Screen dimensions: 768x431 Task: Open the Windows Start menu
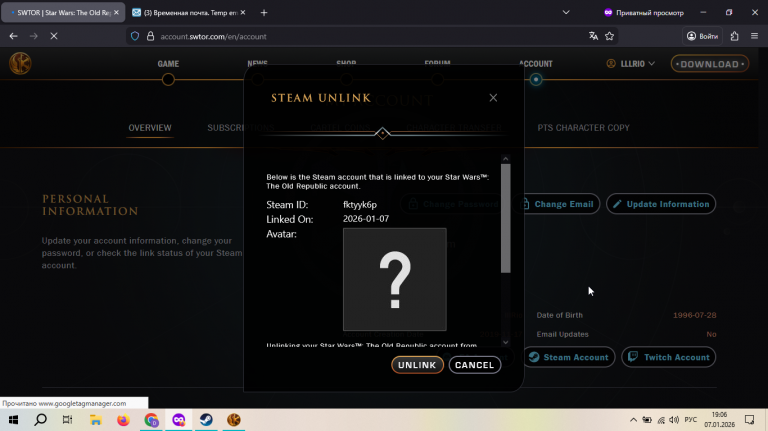tap(13, 420)
